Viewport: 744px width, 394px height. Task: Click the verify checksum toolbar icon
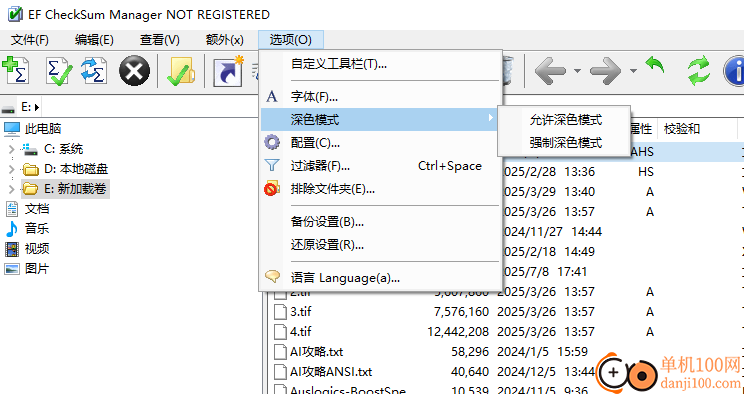pyautogui.click(x=59, y=71)
